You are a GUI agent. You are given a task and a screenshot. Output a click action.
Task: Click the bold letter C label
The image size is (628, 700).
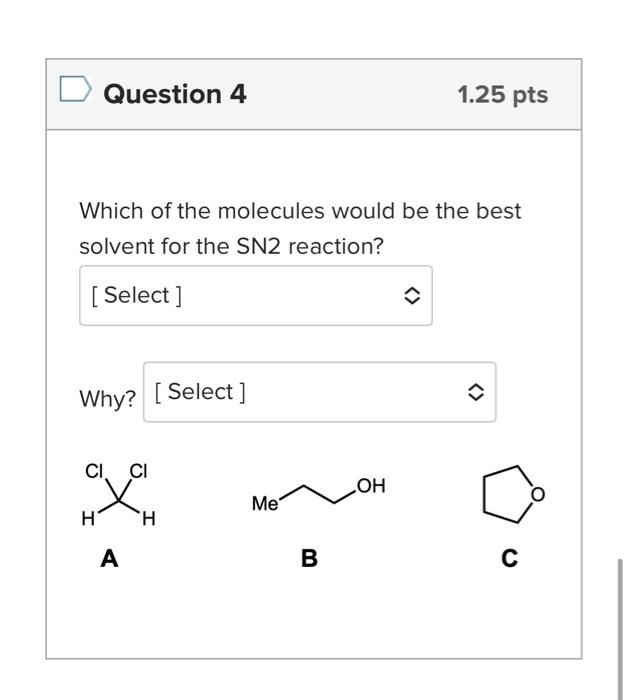tap(509, 558)
